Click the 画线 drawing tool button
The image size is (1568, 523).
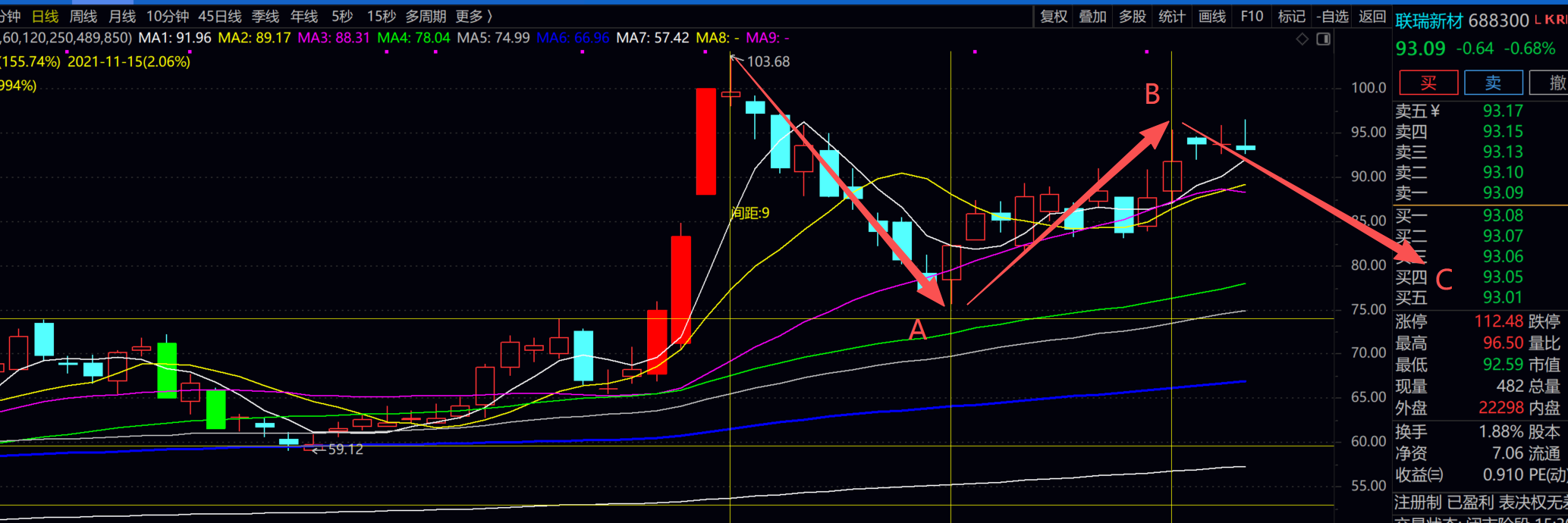[1212, 16]
